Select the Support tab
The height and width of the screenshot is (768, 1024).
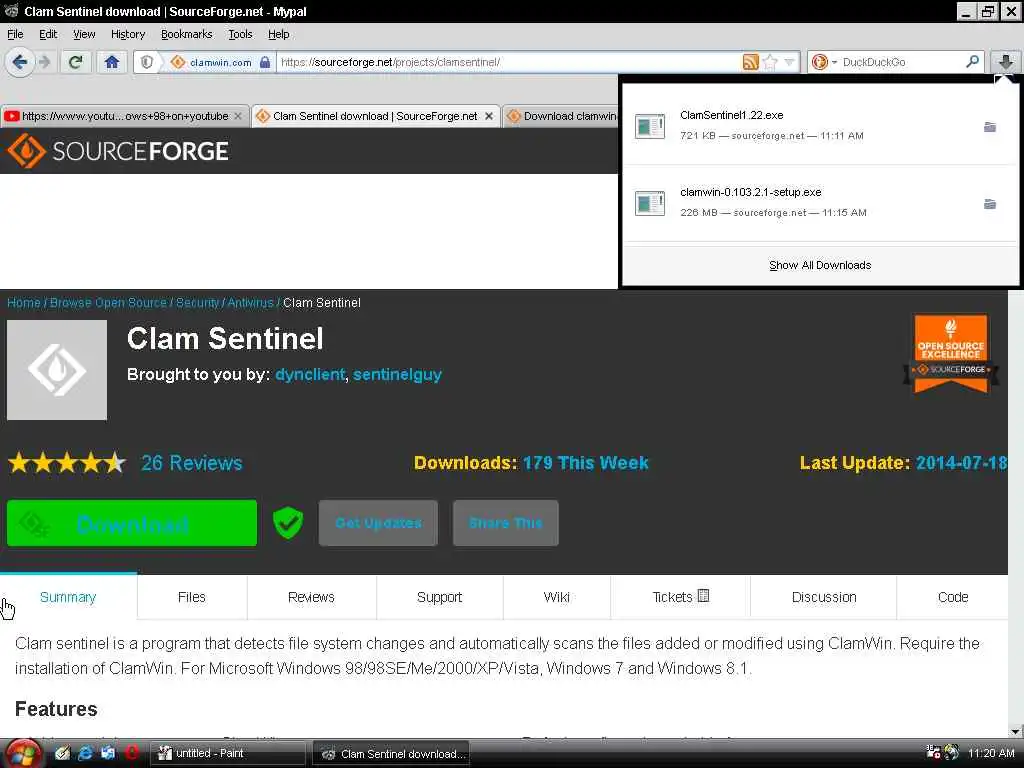coord(439,597)
